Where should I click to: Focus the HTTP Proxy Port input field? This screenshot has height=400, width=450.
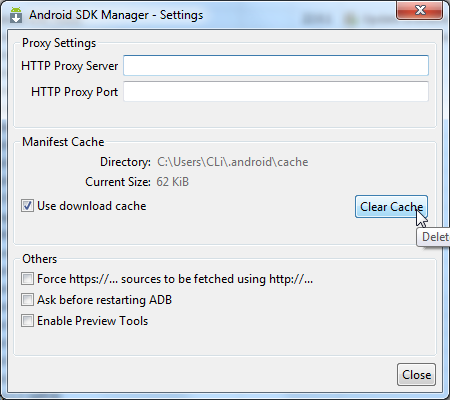click(x=276, y=91)
